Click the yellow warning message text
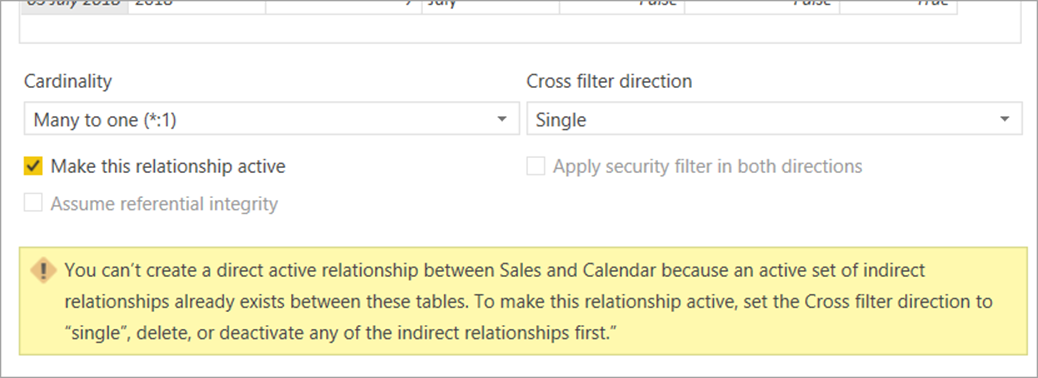This screenshot has width=1038, height=378. [x=528, y=302]
